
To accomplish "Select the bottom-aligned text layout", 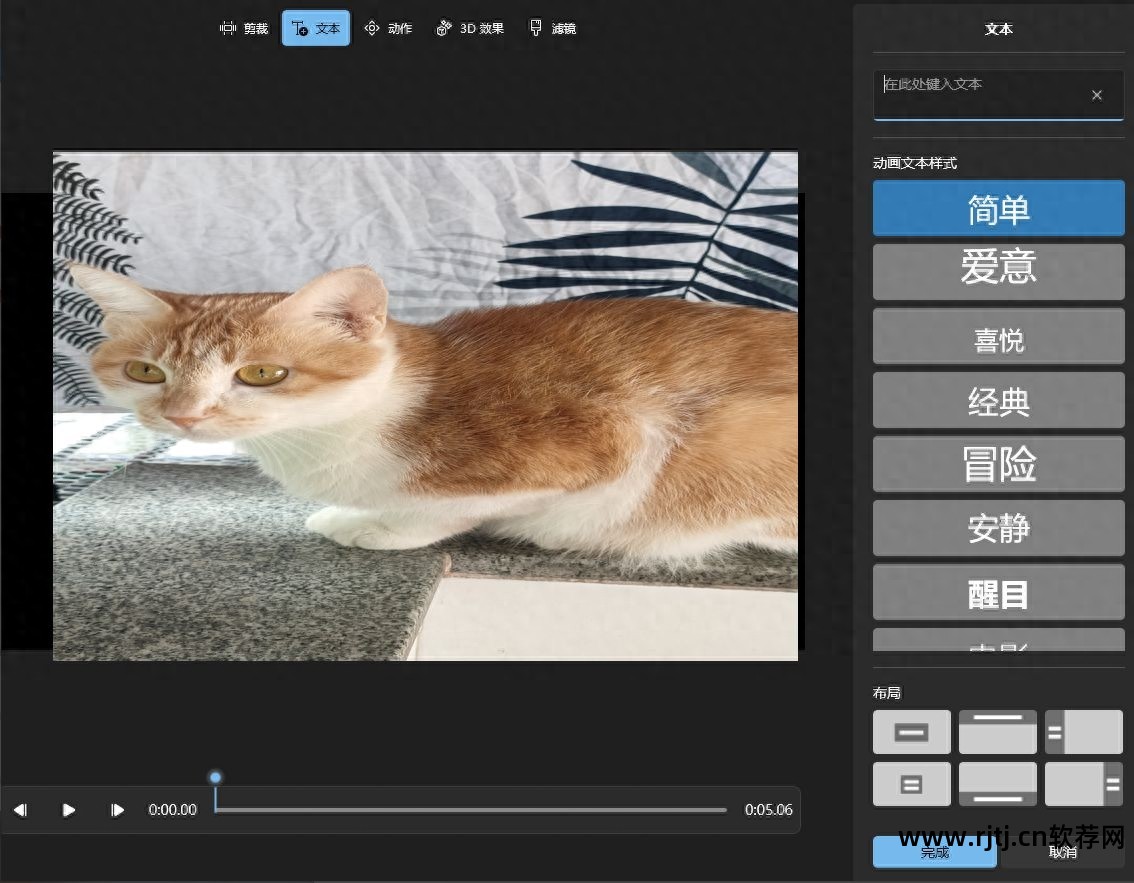I will [998, 784].
